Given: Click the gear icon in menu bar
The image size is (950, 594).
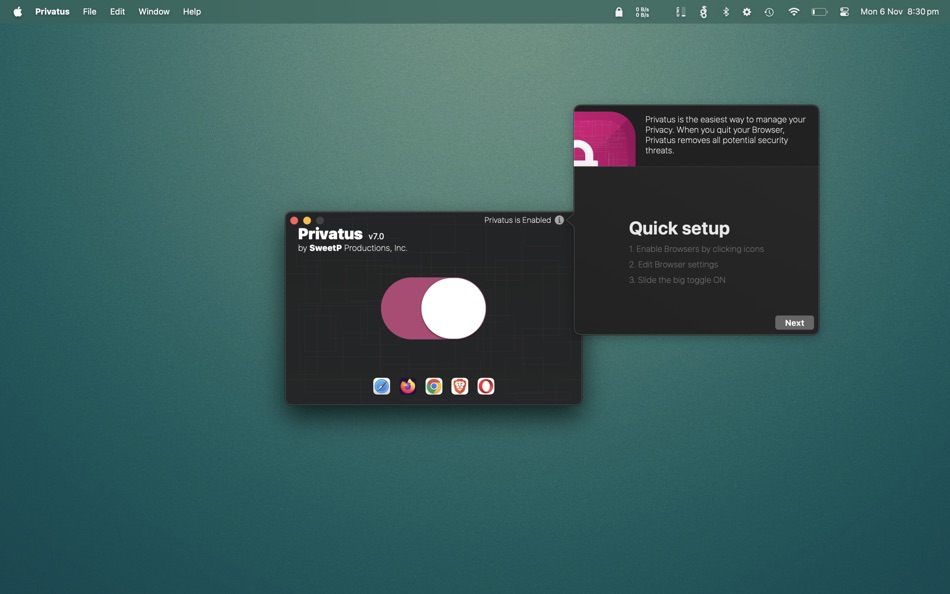Looking at the screenshot, I should click(x=747, y=12).
